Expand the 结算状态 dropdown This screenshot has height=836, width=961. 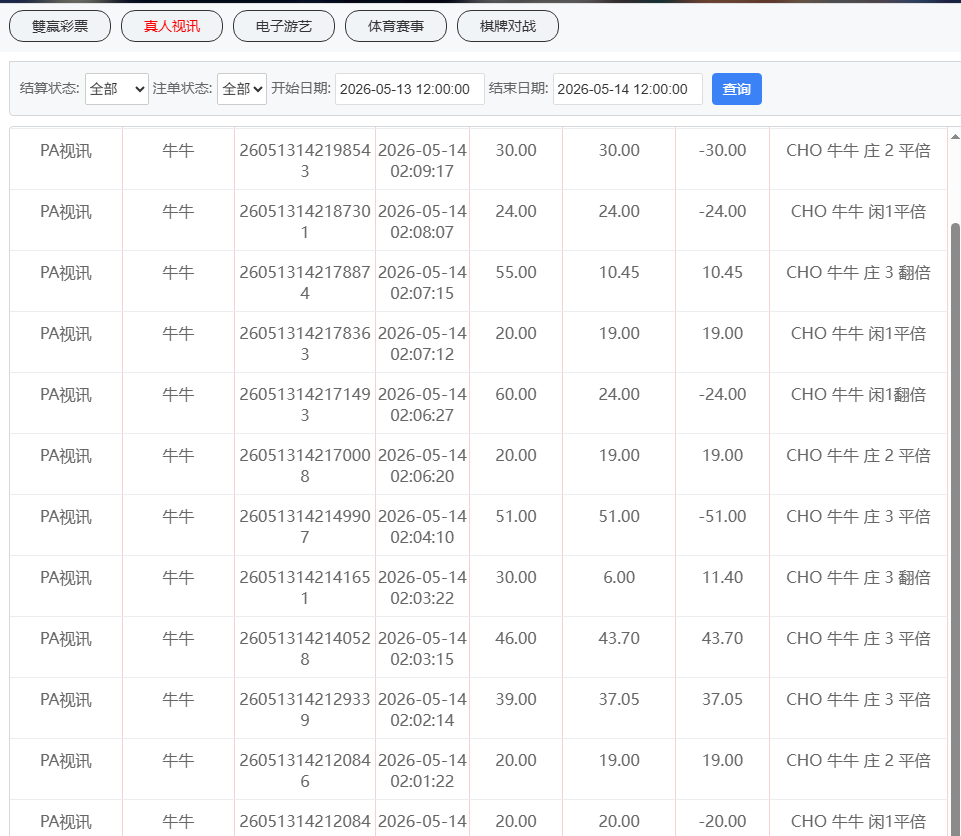116,89
